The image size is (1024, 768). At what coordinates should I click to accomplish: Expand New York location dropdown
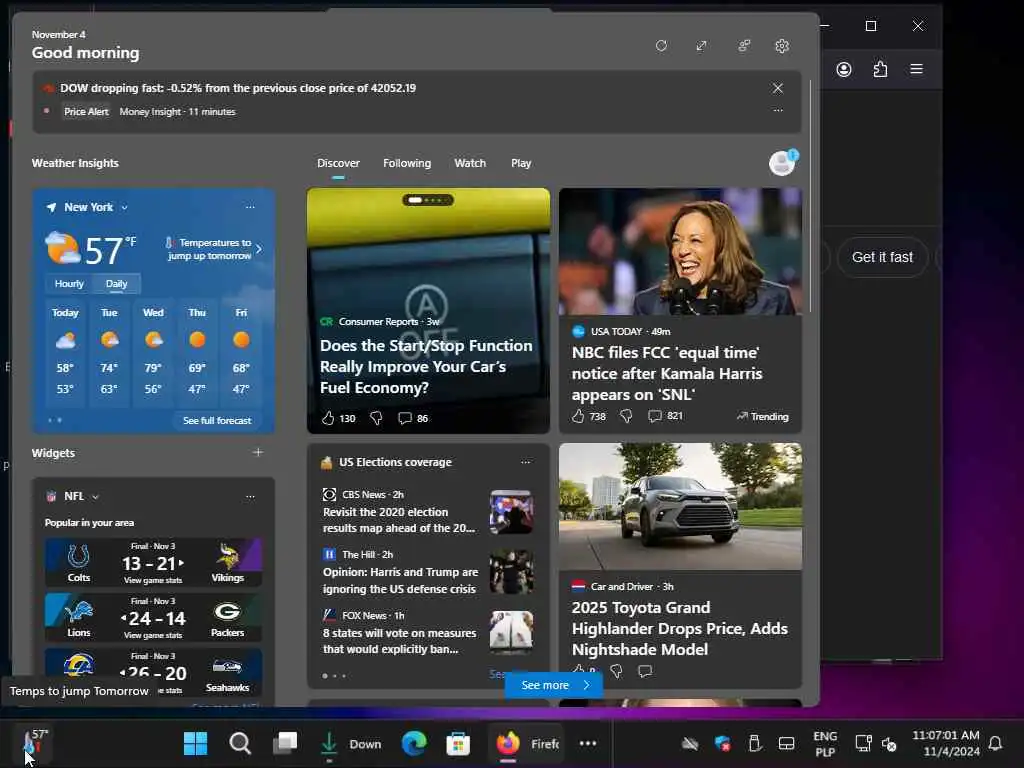coord(124,208)
